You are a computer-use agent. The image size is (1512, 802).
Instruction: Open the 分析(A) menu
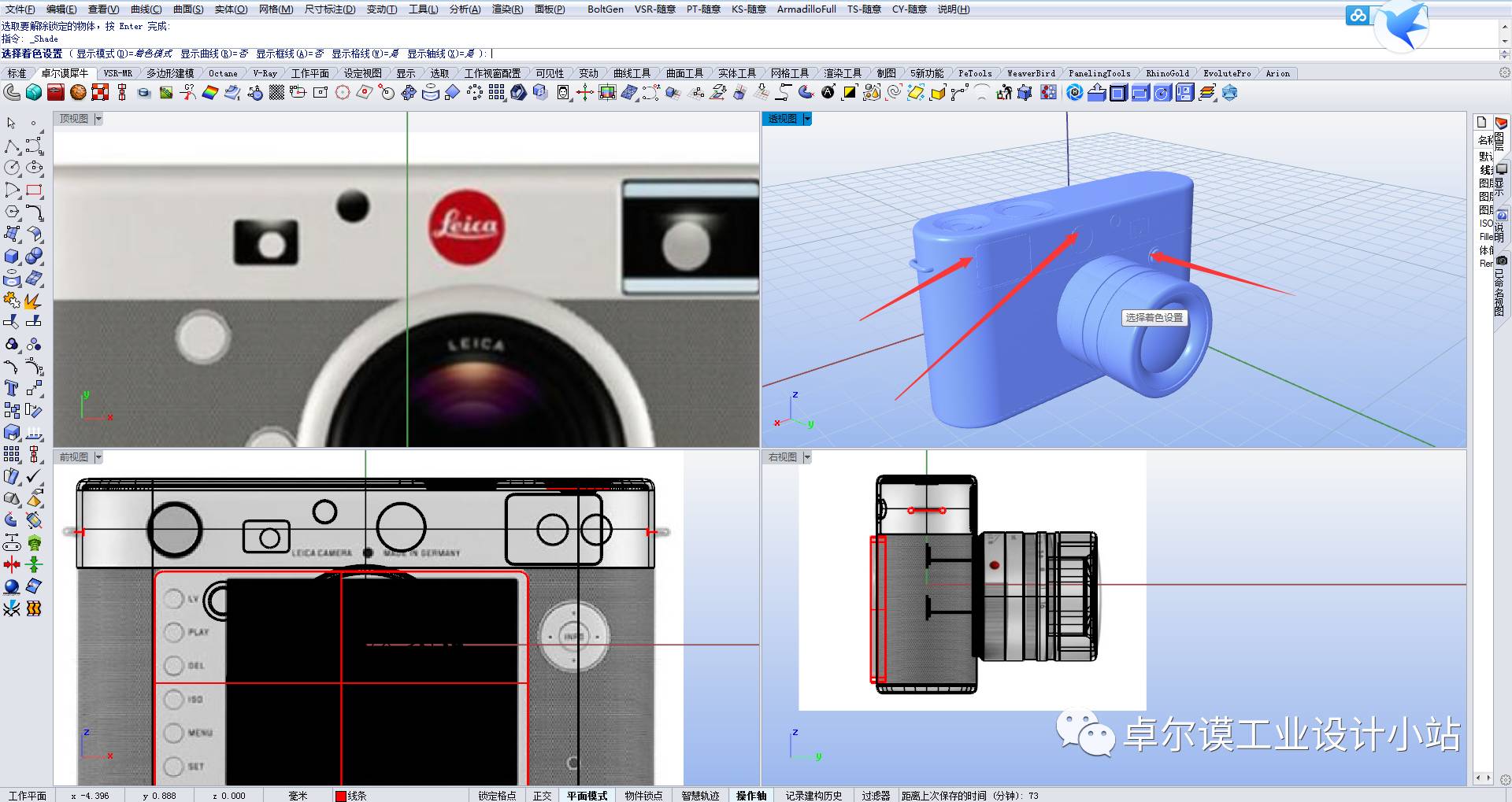465,9
